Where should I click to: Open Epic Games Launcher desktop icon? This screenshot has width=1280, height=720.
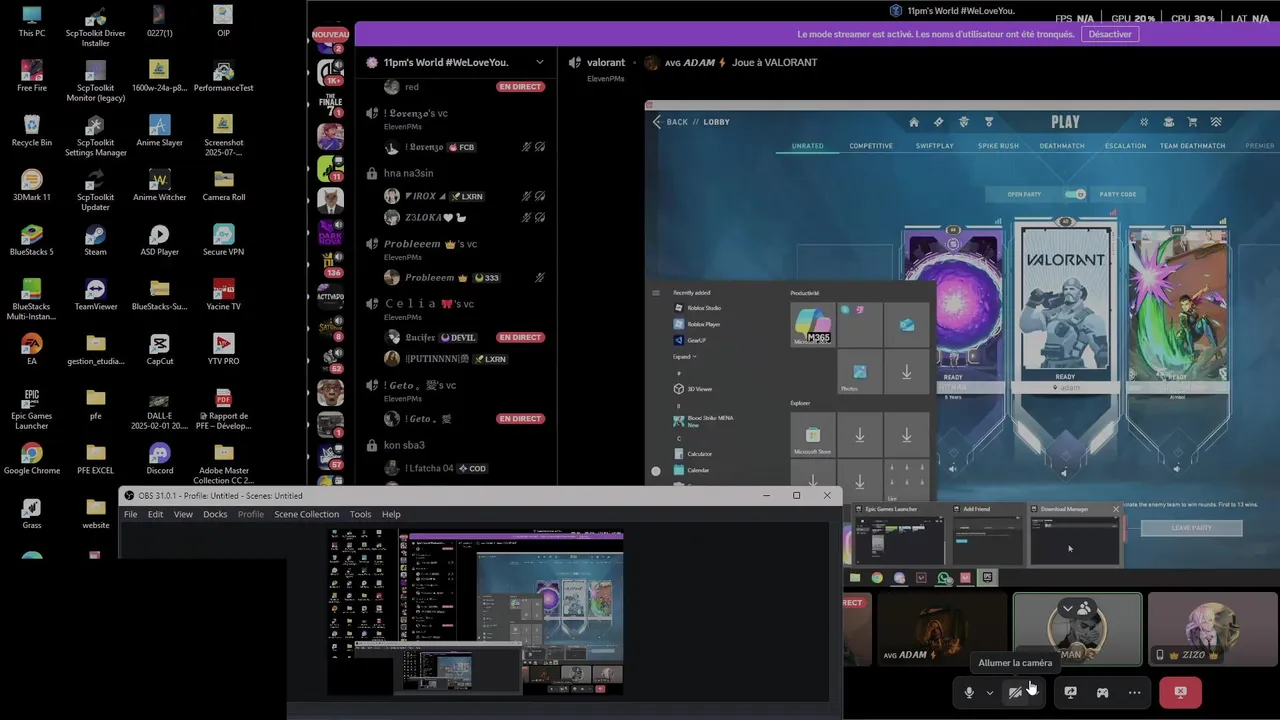[32, 408]
